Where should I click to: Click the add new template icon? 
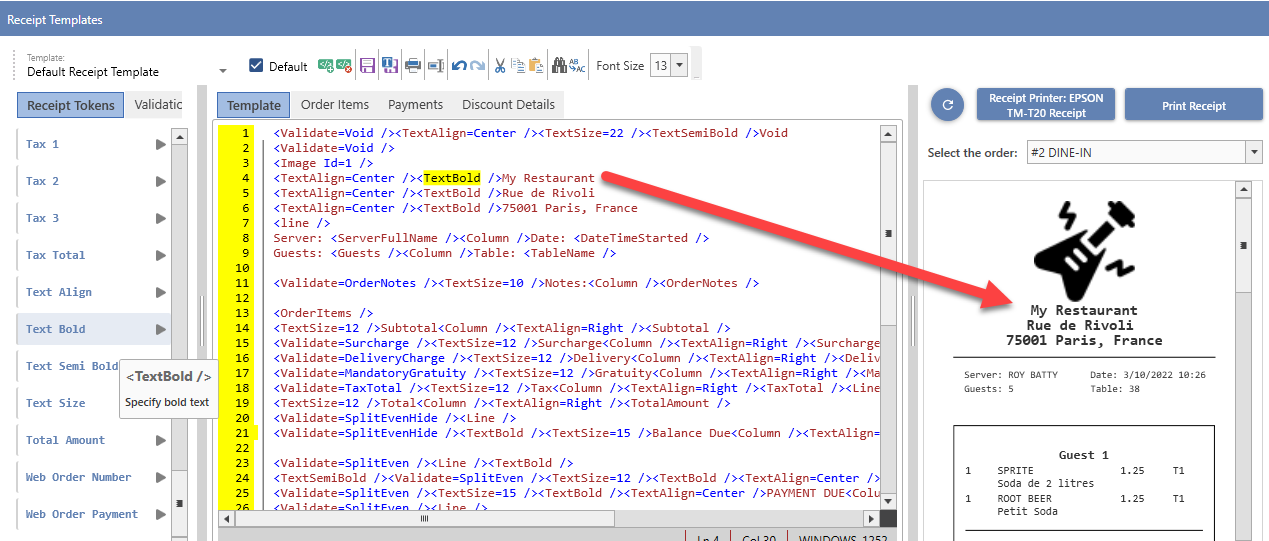[326, 66]
